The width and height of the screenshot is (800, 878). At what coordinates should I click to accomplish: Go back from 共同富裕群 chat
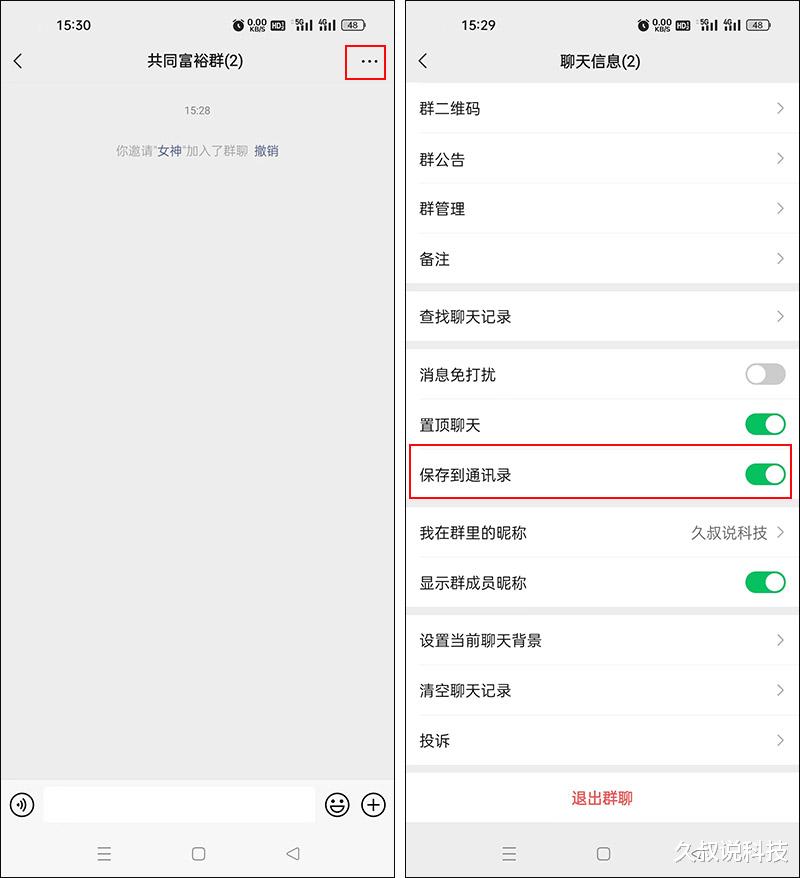pyautogui.click(x=18, y=61)
